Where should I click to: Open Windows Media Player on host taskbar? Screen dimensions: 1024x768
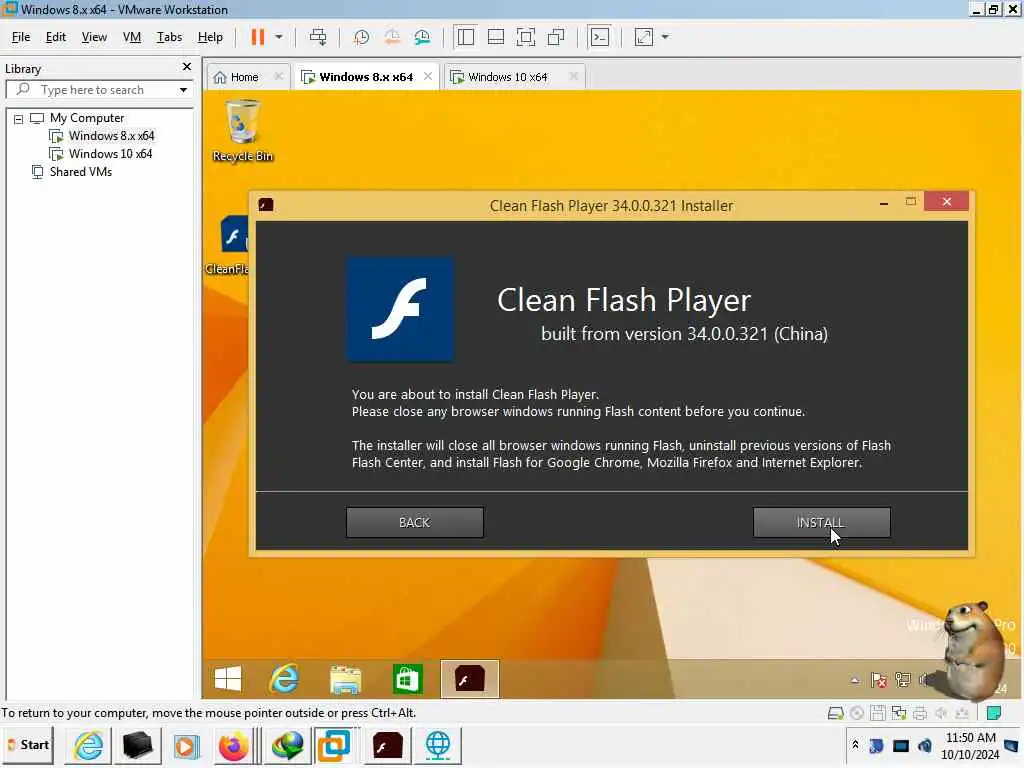186,745
